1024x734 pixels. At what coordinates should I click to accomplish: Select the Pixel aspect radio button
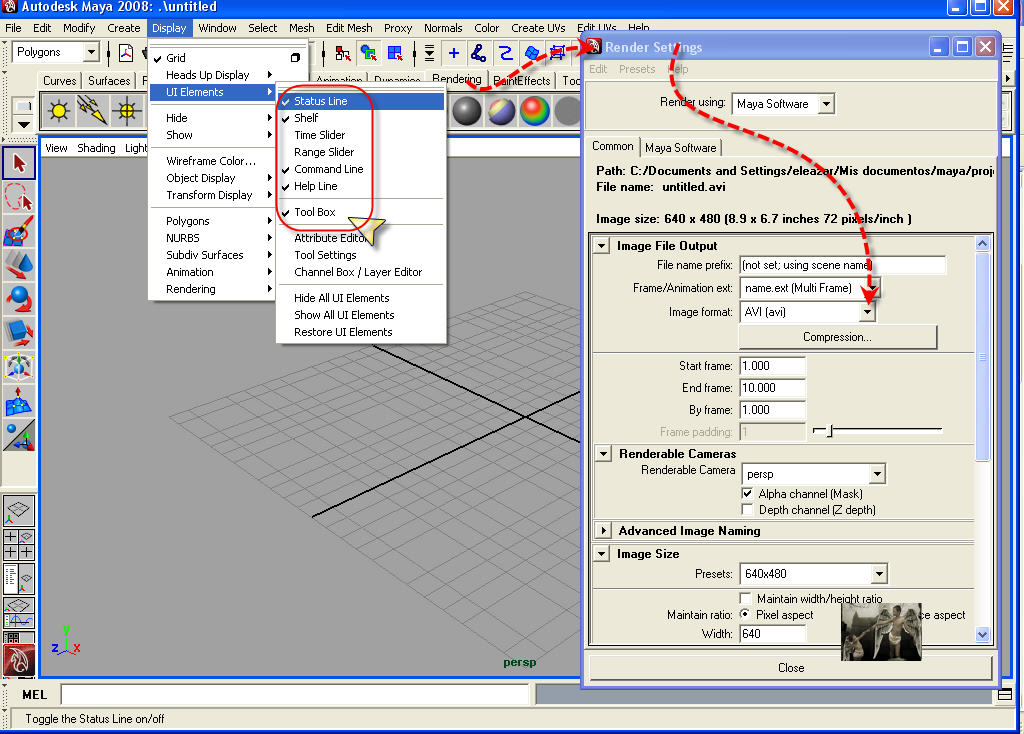[744, 614]
